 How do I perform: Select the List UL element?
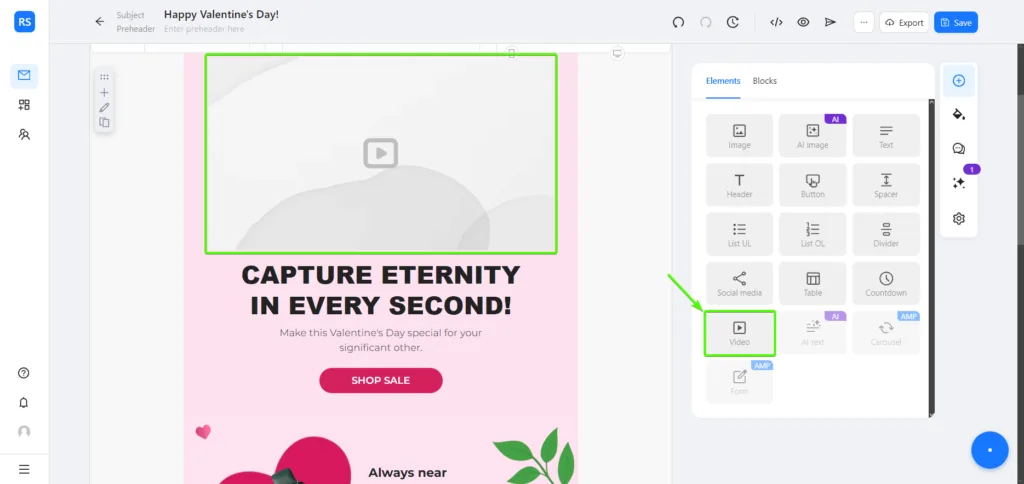coord(739,234)
